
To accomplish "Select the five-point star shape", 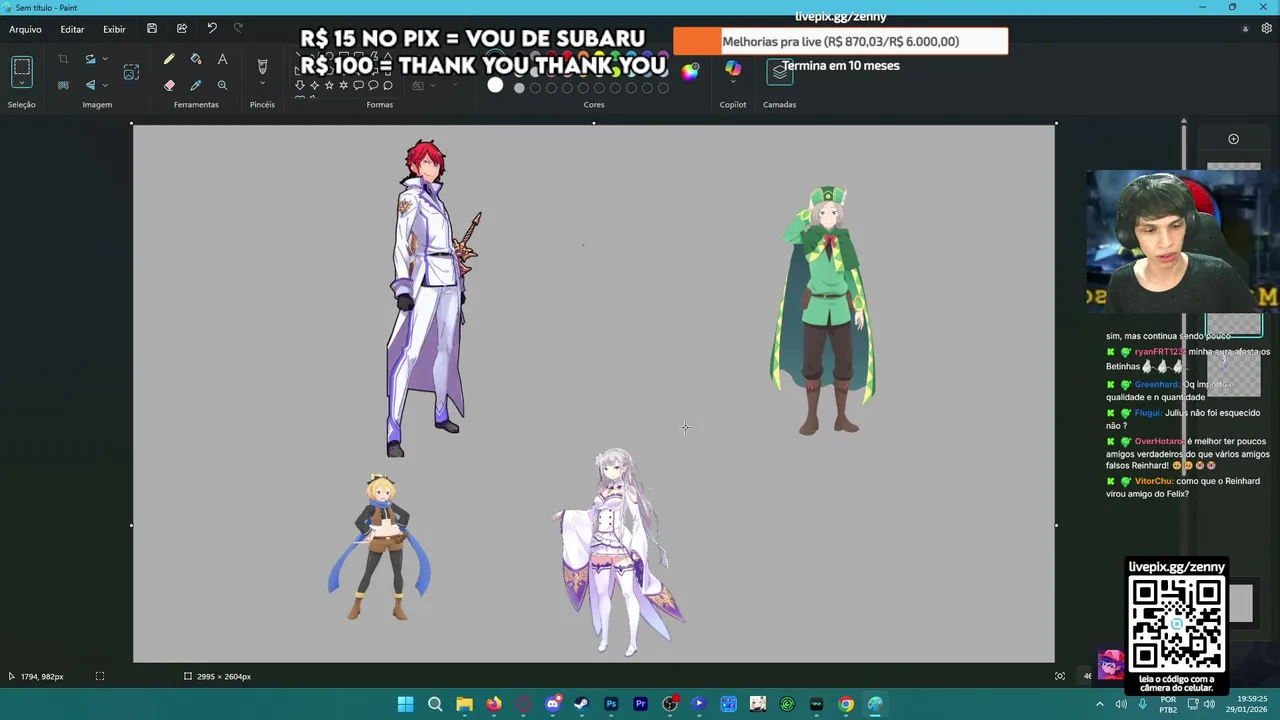I will (329, 86).
